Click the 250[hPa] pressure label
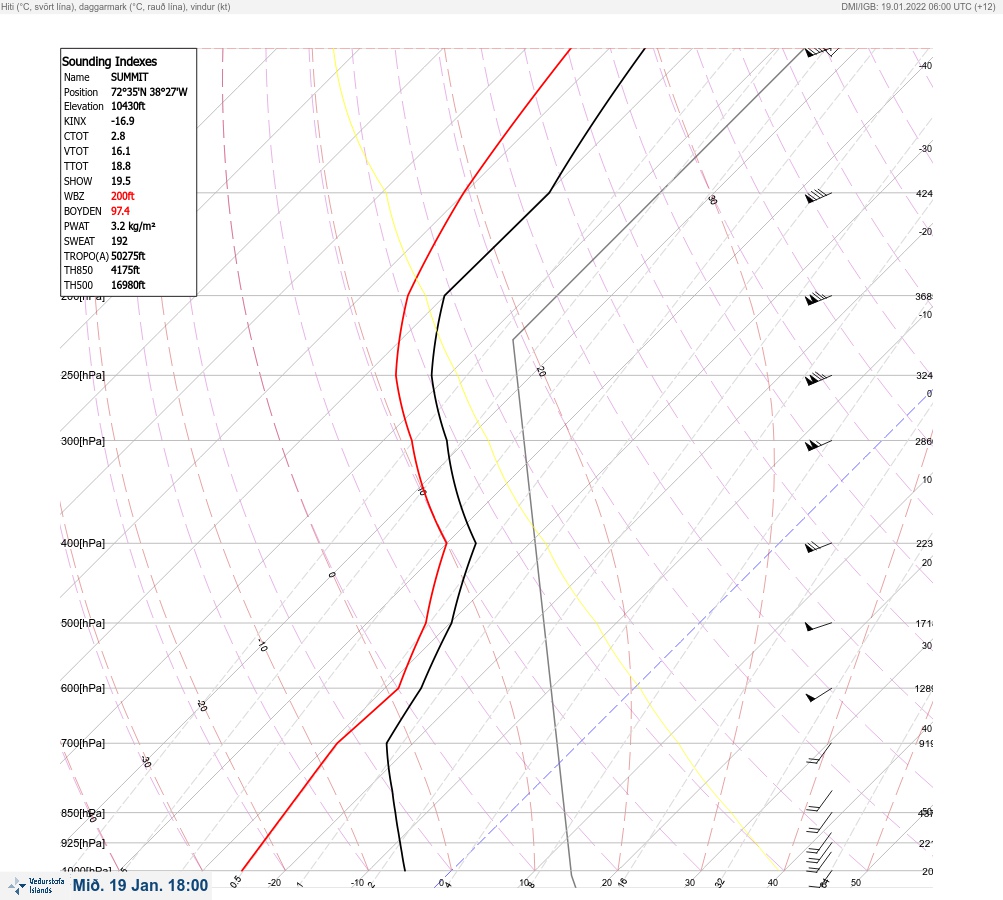1003x900 pixels. pos(83,375)
